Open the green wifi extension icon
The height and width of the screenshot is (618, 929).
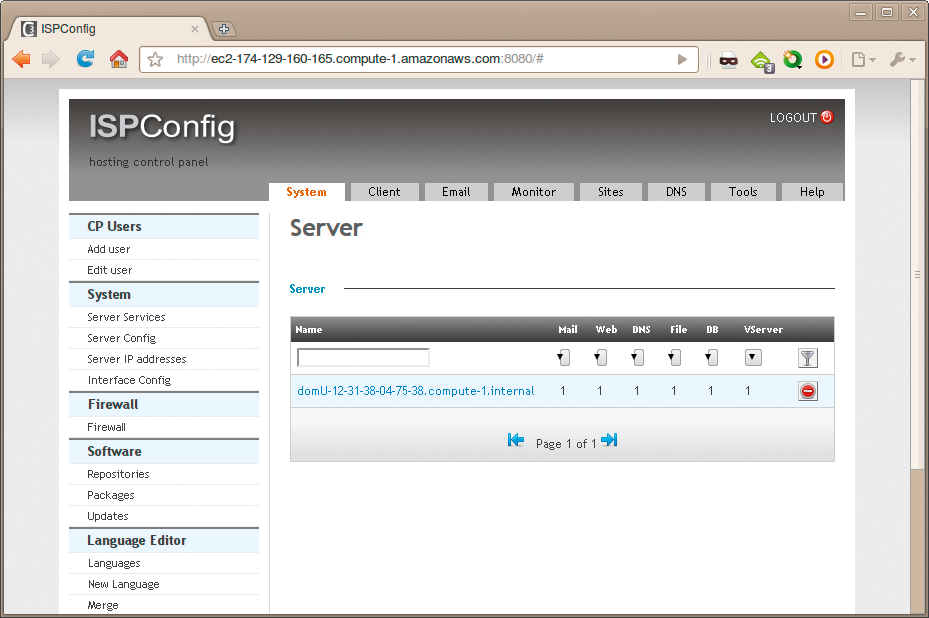(762, 61)
